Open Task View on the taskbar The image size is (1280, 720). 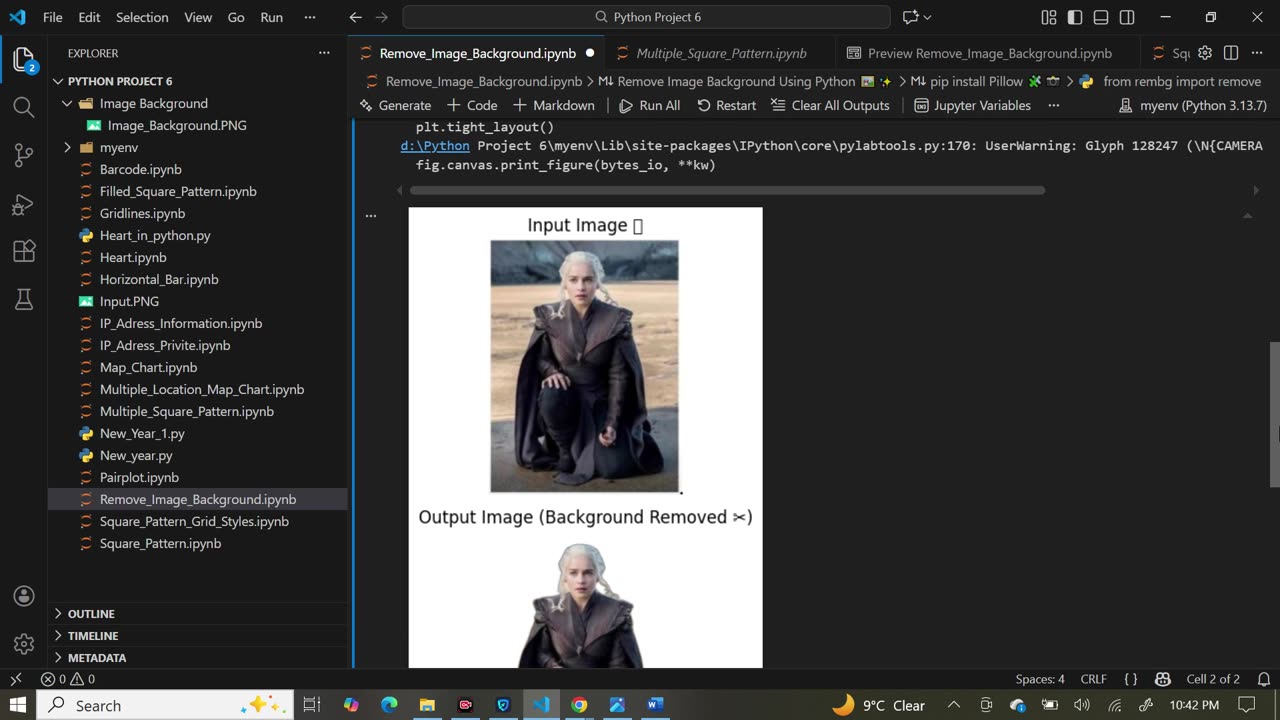coord(312,705)
